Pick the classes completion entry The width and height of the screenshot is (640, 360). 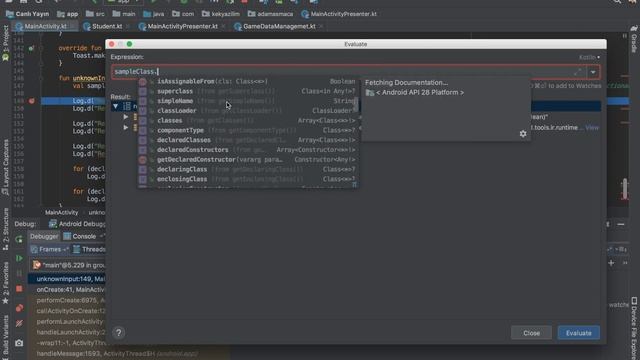click(247, 120)
